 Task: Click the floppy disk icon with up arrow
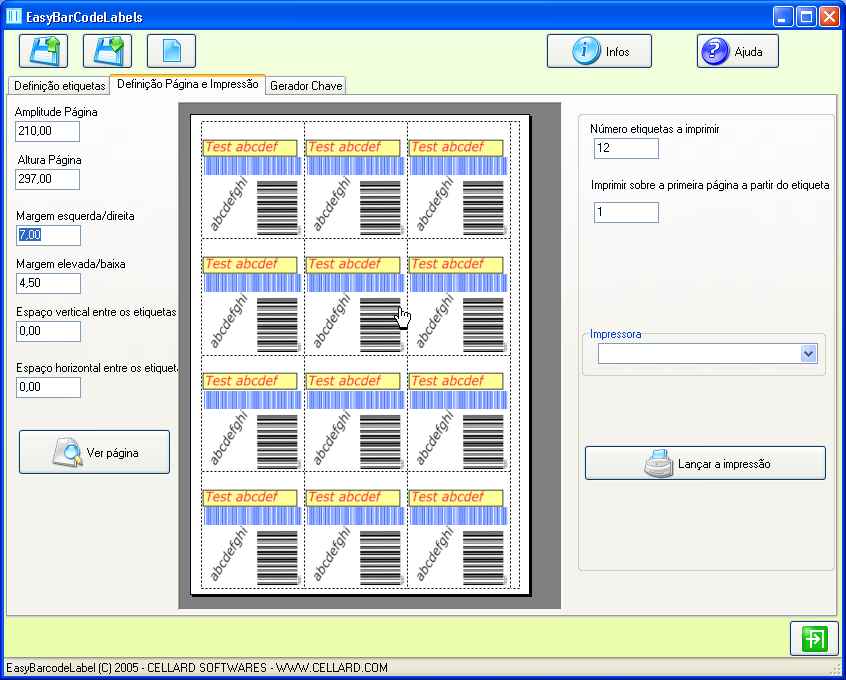coord(43,50)
